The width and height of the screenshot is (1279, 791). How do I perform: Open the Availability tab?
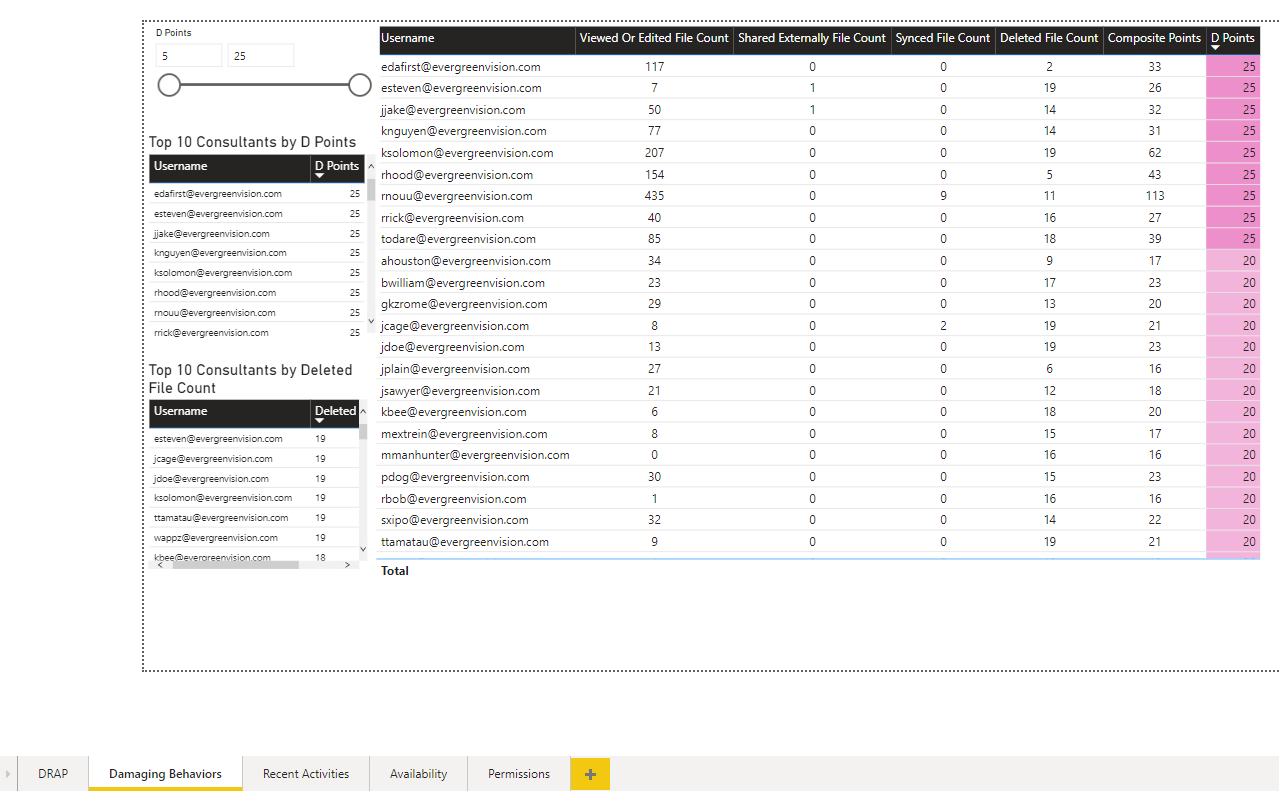tap(418, 773)
